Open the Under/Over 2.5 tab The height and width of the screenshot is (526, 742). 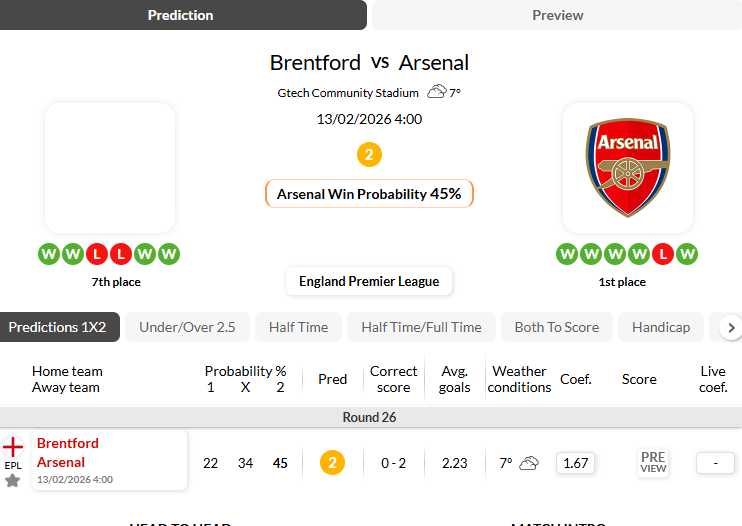[187, 327]
